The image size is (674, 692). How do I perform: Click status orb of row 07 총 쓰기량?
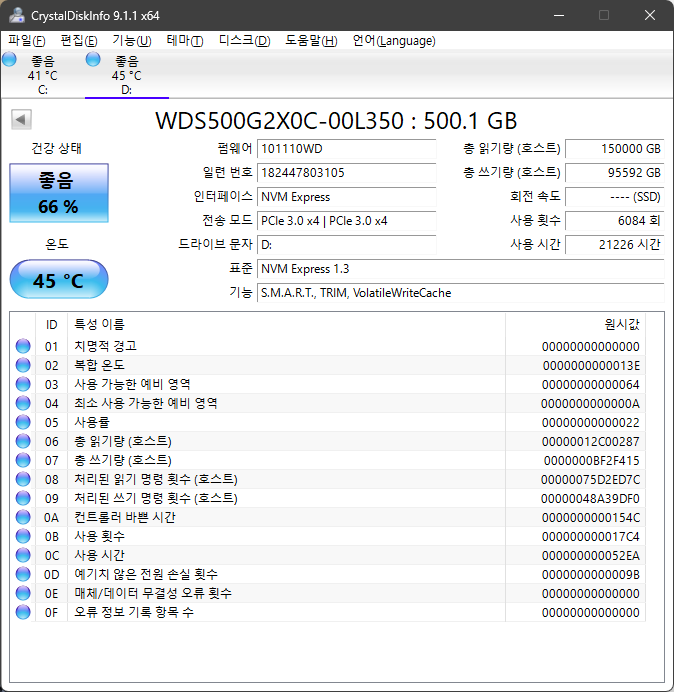pyautogui.click(x=23, y=460)
